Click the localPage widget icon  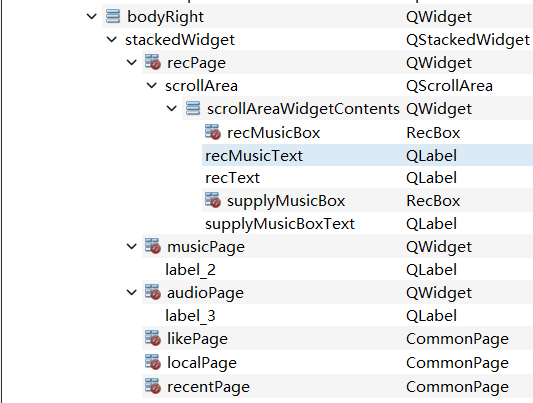153,362
